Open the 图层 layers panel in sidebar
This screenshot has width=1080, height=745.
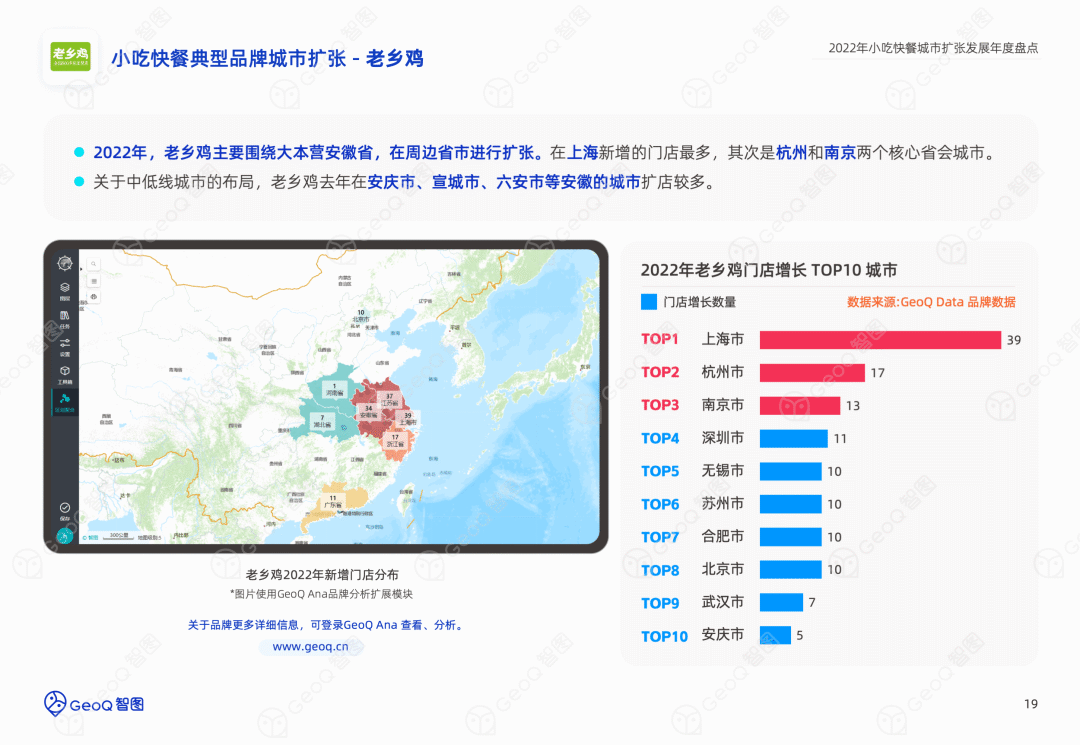(x=65, y=291)
